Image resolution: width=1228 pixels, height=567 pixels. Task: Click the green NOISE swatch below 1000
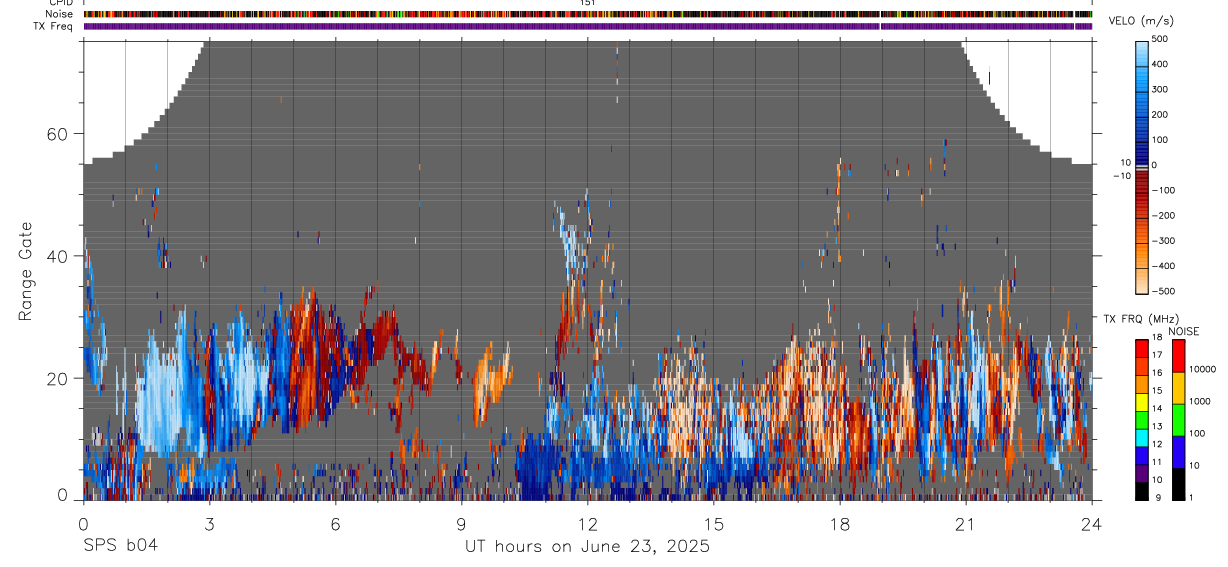(x=1177, y=420)
